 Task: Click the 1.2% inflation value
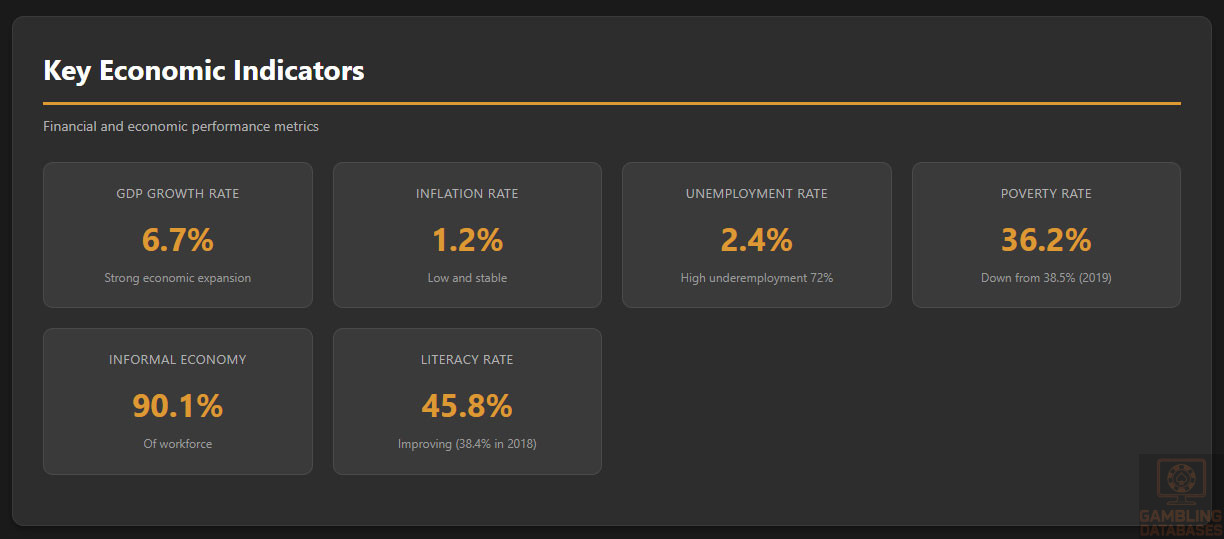[x=467, y=240]
